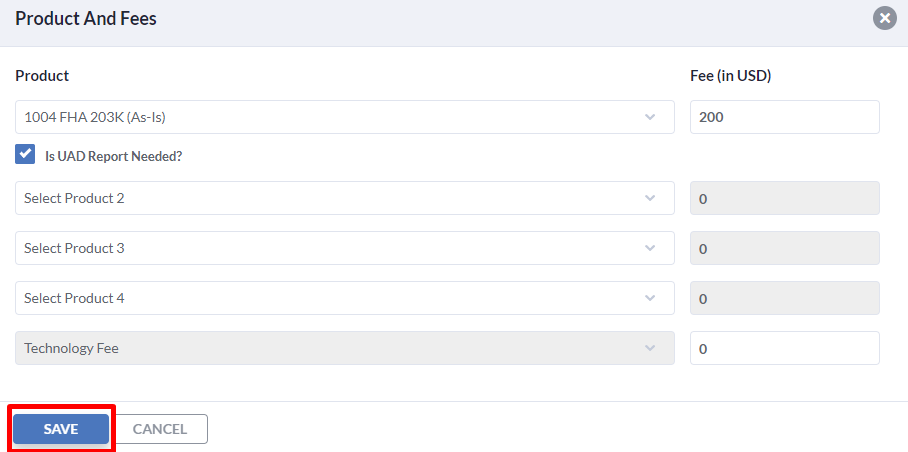This screenshot has width=908, height=452.
Task: Open the Select Product 2 dropdown
Action: pyautogui.click(x=345, y=198)
